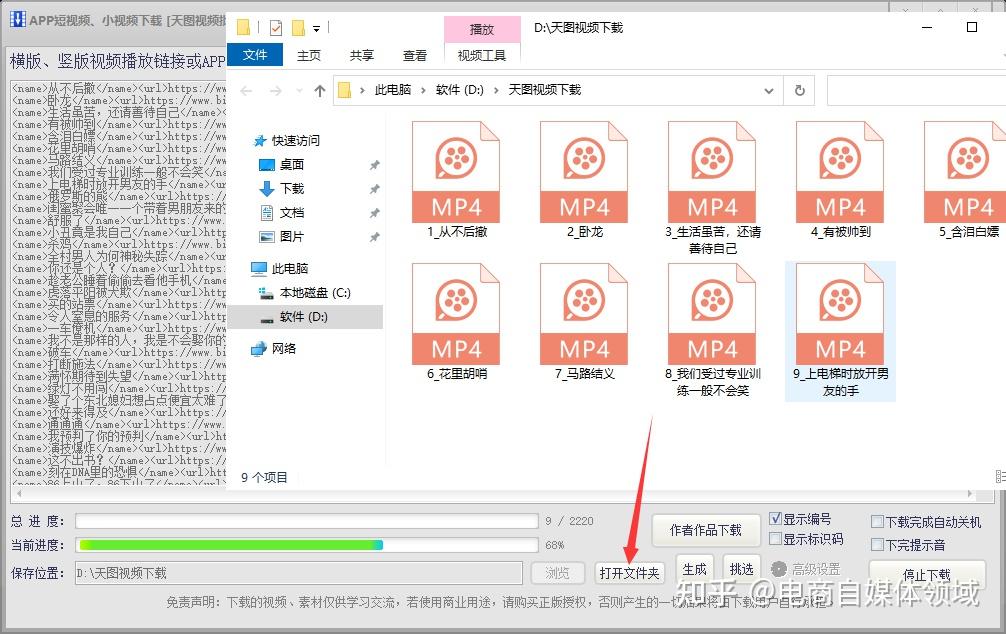Open 网络 in the navigation pane
The height and width of the screenshot is (634, 1006).
point(274,349)
